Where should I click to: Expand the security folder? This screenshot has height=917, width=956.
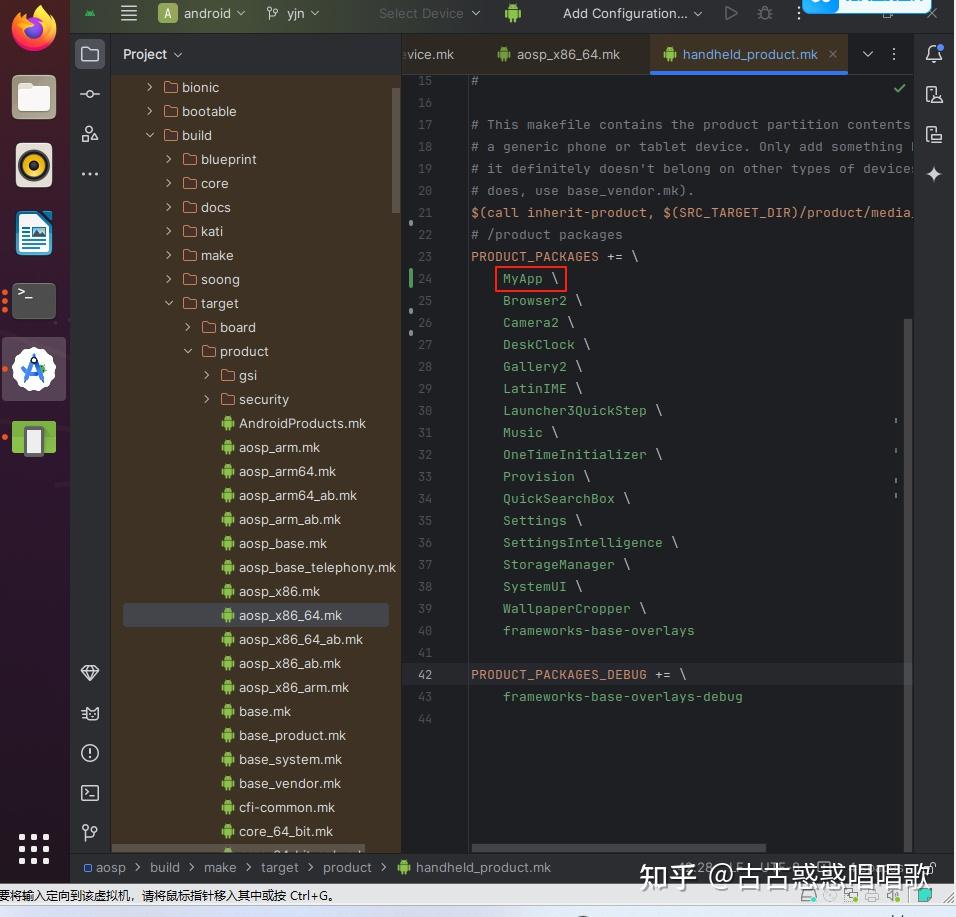point(207,399)
